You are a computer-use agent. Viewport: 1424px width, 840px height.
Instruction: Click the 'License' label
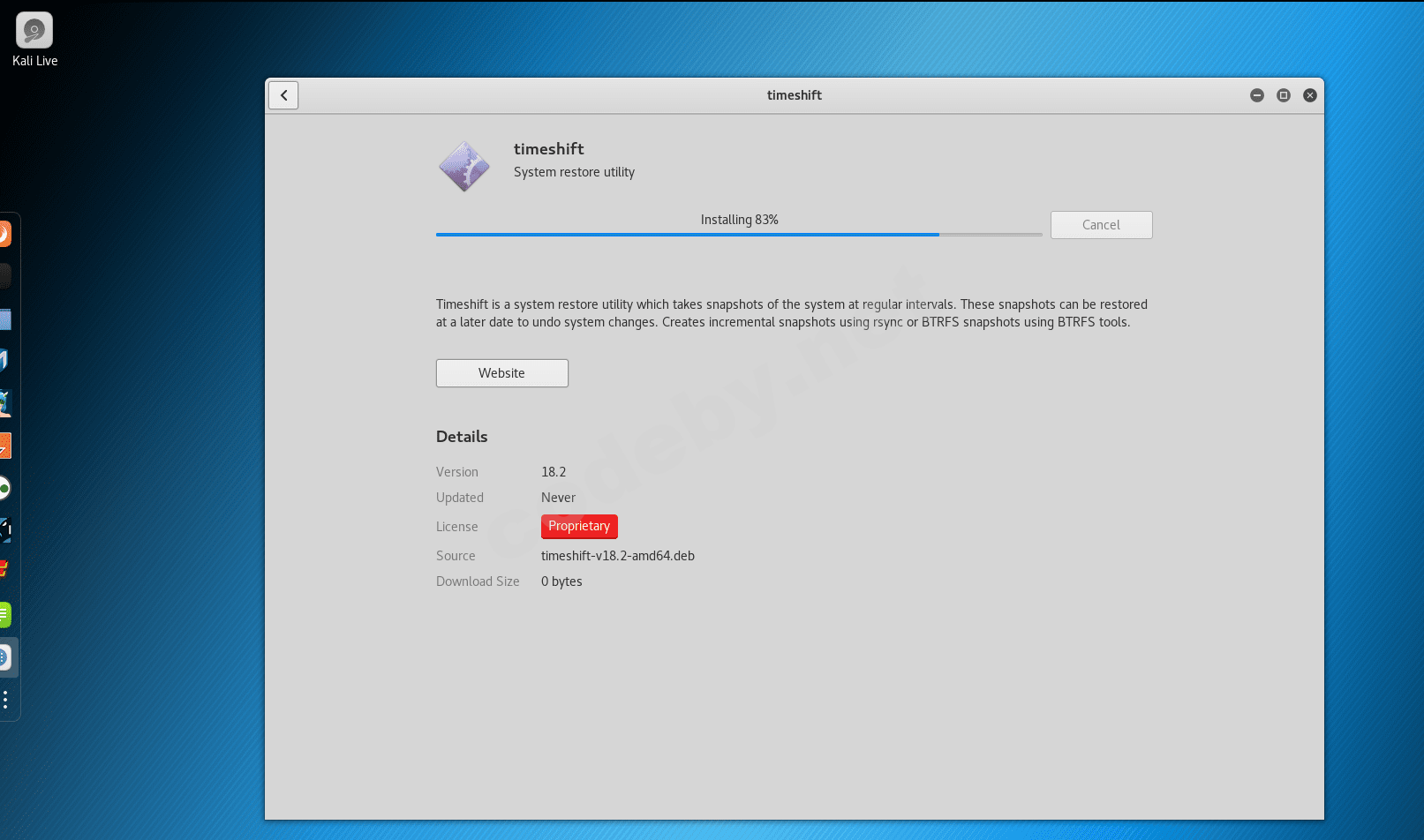click(x=456, y=527)
